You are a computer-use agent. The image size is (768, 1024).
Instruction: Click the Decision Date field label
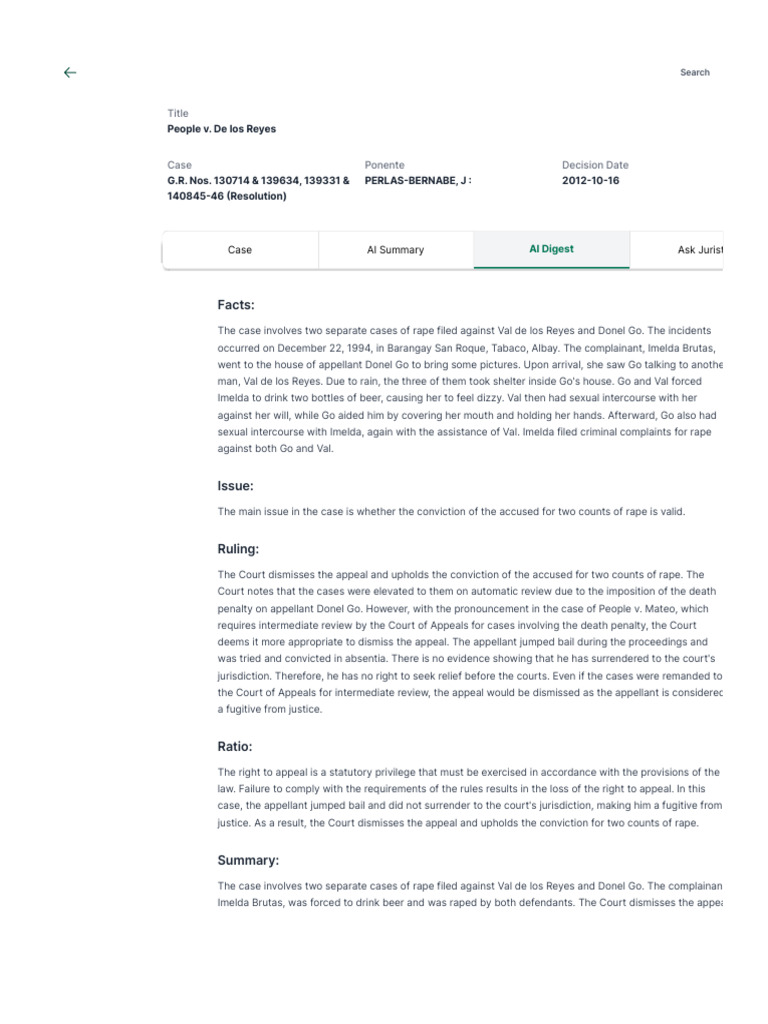point(595,165)
